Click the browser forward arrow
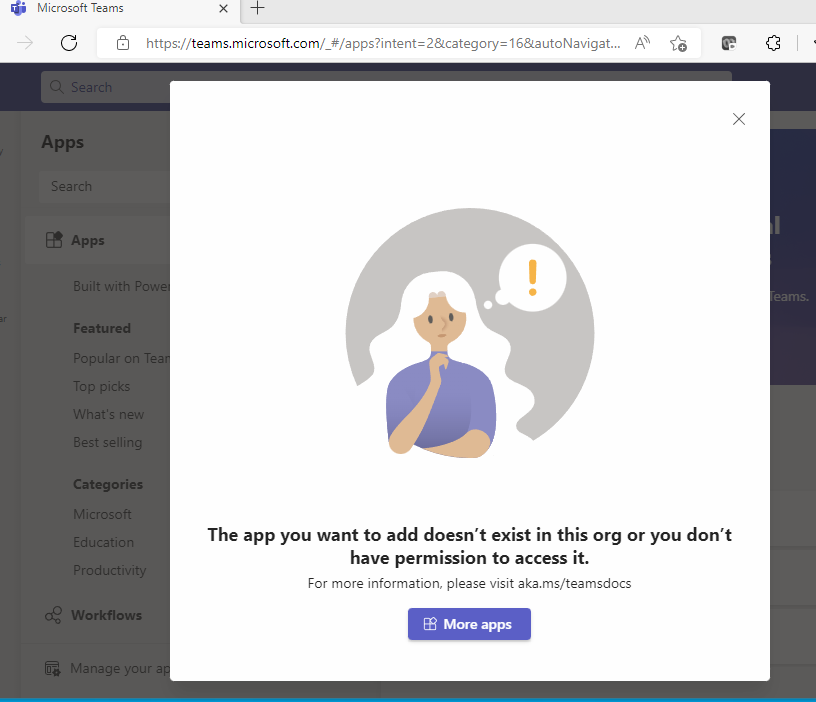Viewport: 816px width, 702px height. tap(24, 43)
